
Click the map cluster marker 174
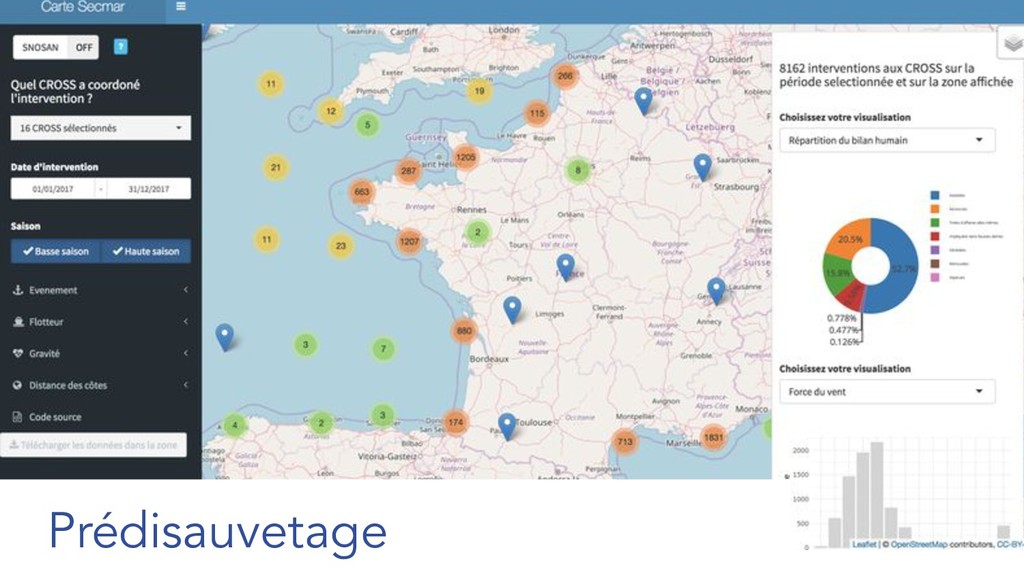pos(456,422)
